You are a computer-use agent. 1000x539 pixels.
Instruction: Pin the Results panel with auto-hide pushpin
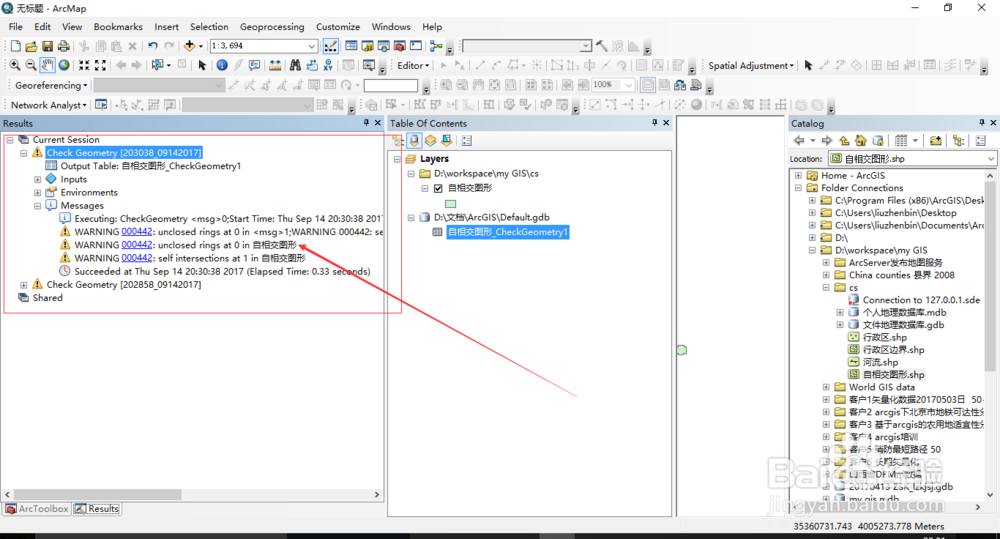click(x=366, y=122)
